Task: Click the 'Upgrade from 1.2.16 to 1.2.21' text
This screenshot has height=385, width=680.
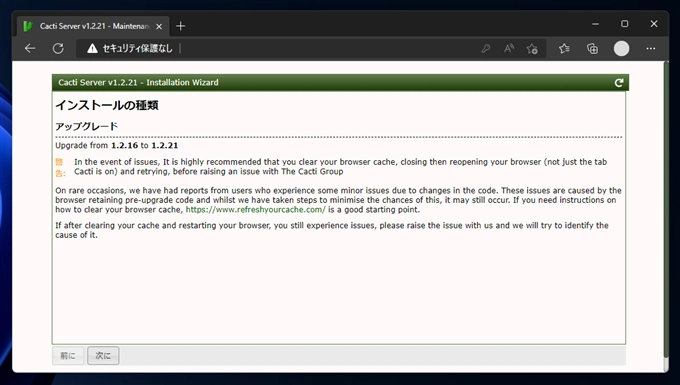Action: coord(117,145)
